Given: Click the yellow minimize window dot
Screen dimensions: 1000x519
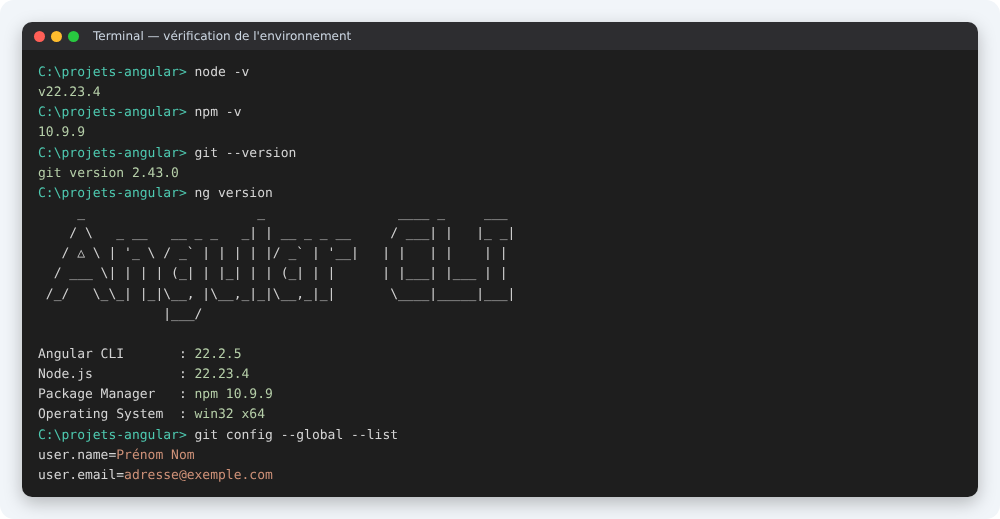Looking at the screenshot, I should coord(56,36).
